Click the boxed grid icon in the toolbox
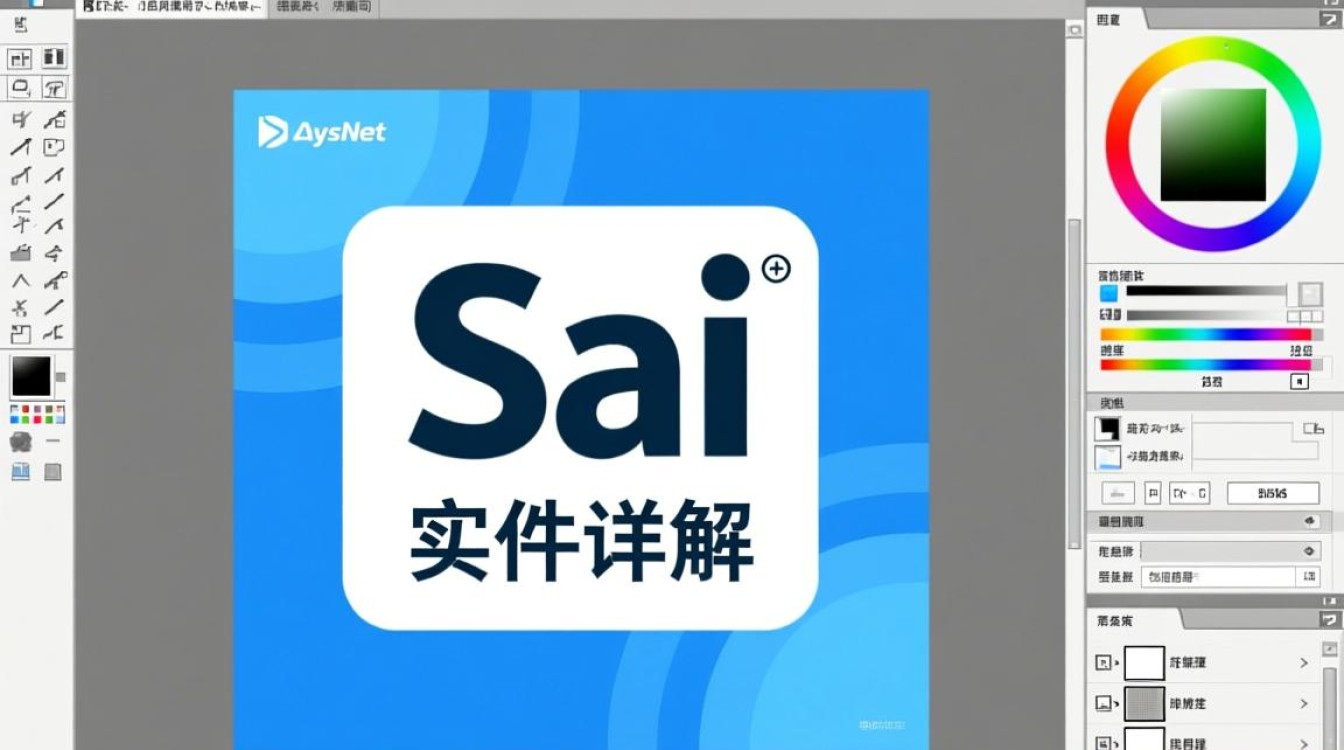1344x750 pixels. 21,58
